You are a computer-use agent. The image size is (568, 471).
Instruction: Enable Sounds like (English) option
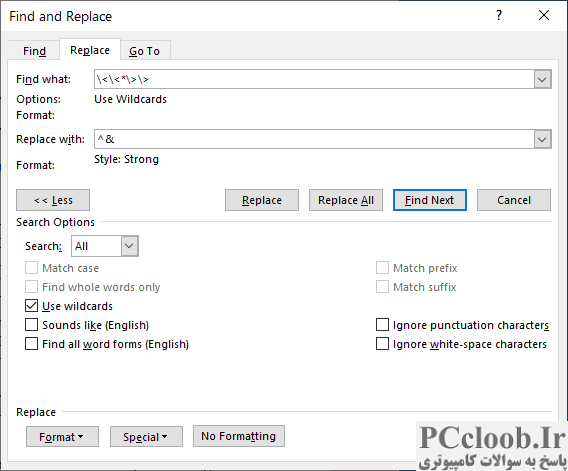pyautogui.click(x=32, y=325)
